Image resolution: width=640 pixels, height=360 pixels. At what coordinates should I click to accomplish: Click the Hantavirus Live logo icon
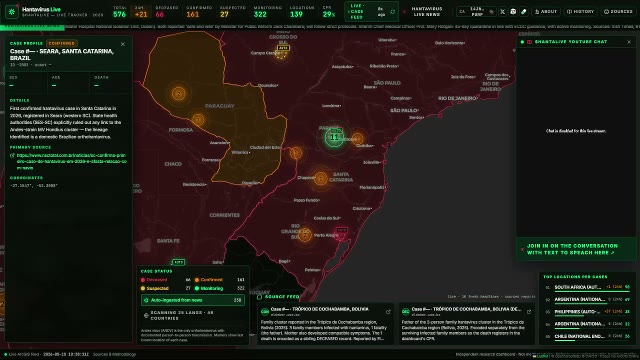coord(12,12)
